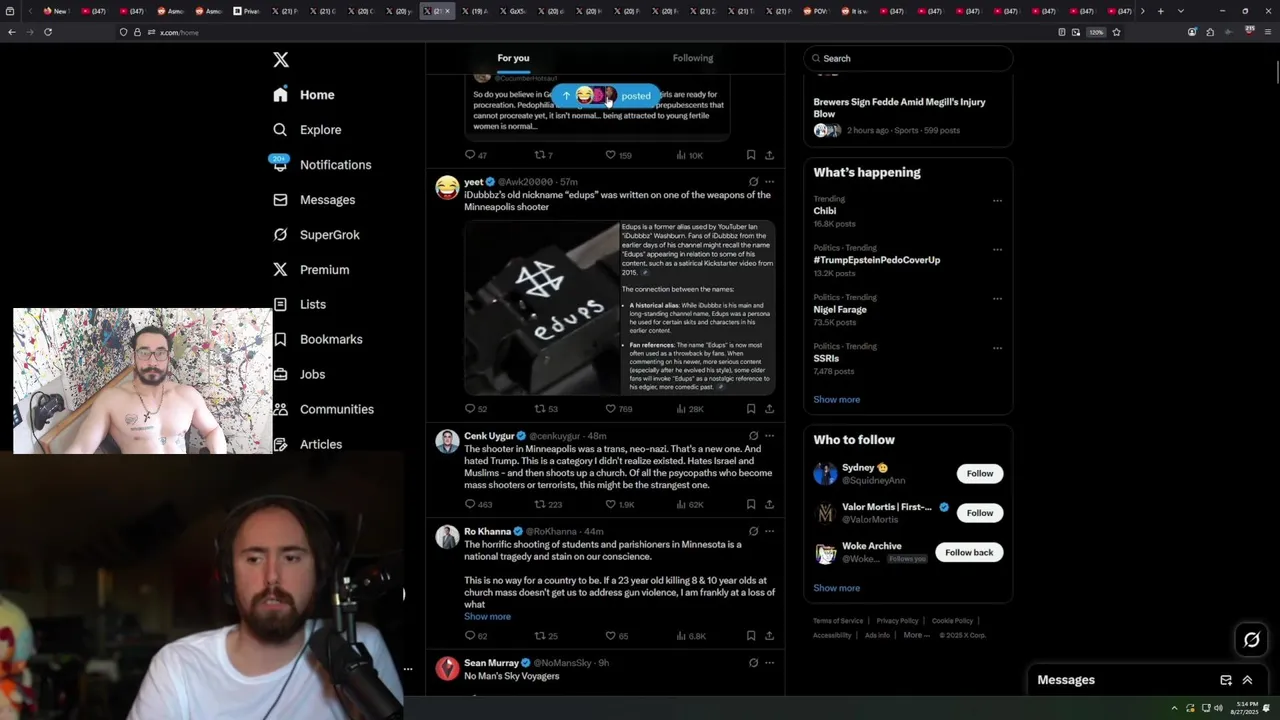
Task: Open more options on Ro Khanna's post
Action: click(x=769, y=531)
